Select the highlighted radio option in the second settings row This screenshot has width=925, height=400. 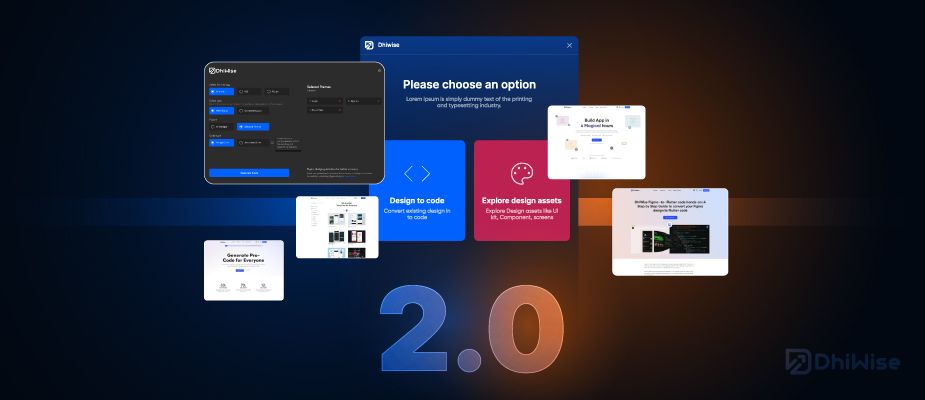[x=222, y=110]
